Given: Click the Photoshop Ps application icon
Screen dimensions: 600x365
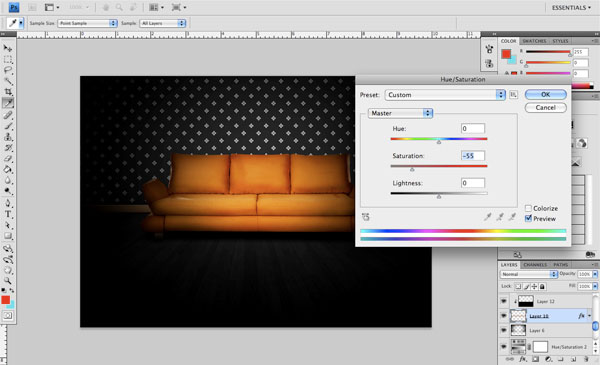Looking at the screenshot, I should click(14, 7).
